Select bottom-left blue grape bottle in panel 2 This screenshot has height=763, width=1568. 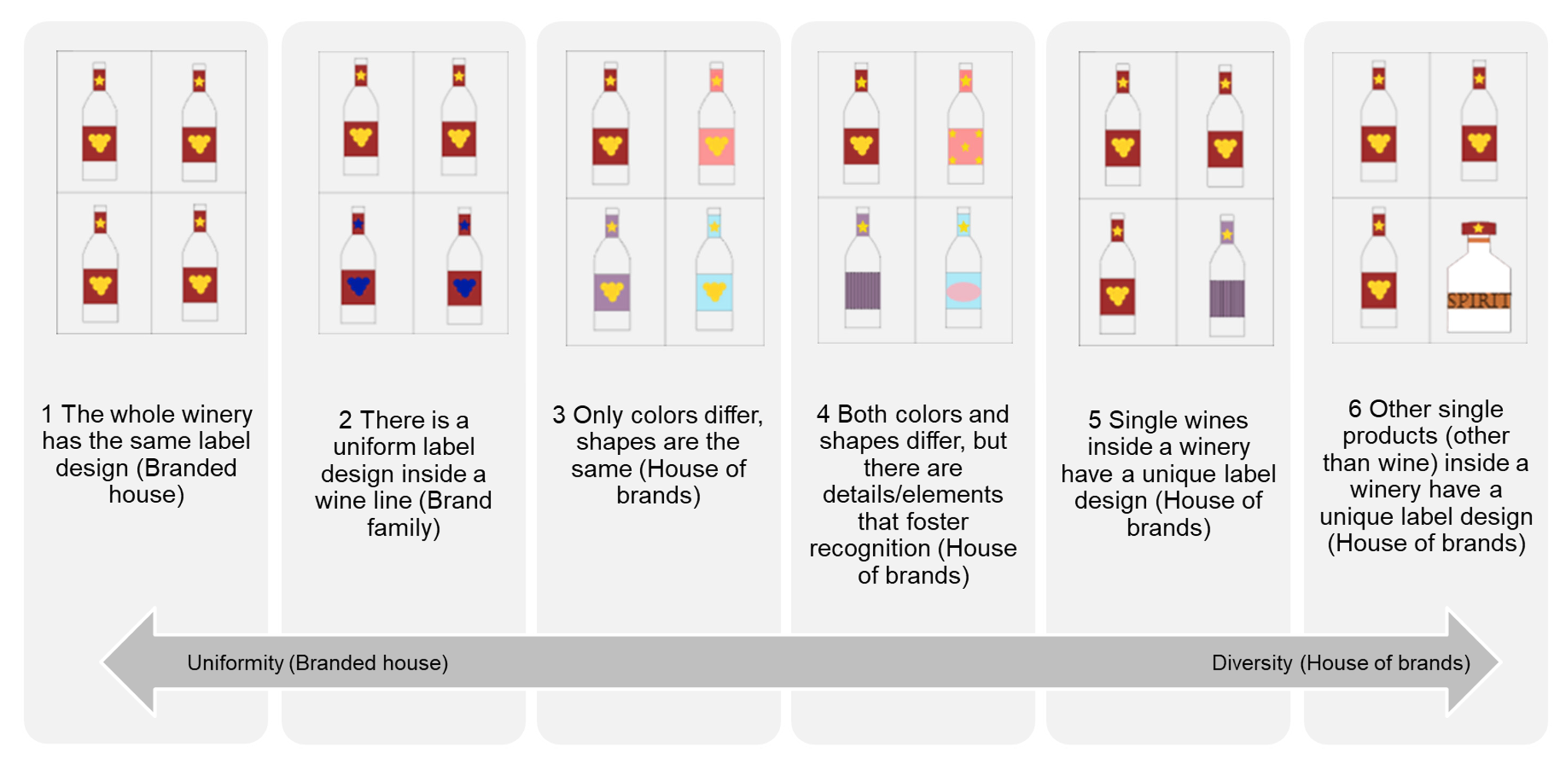pos(358,268)
